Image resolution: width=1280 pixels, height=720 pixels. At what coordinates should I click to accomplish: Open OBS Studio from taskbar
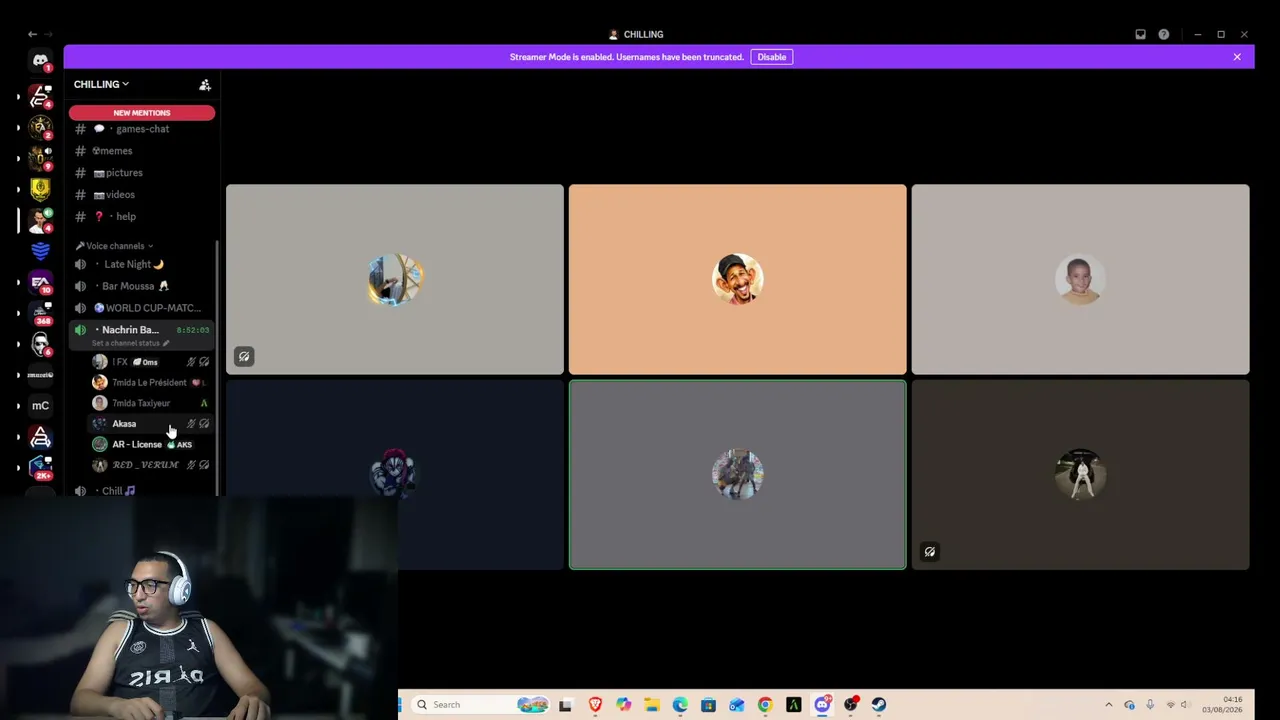851,705
